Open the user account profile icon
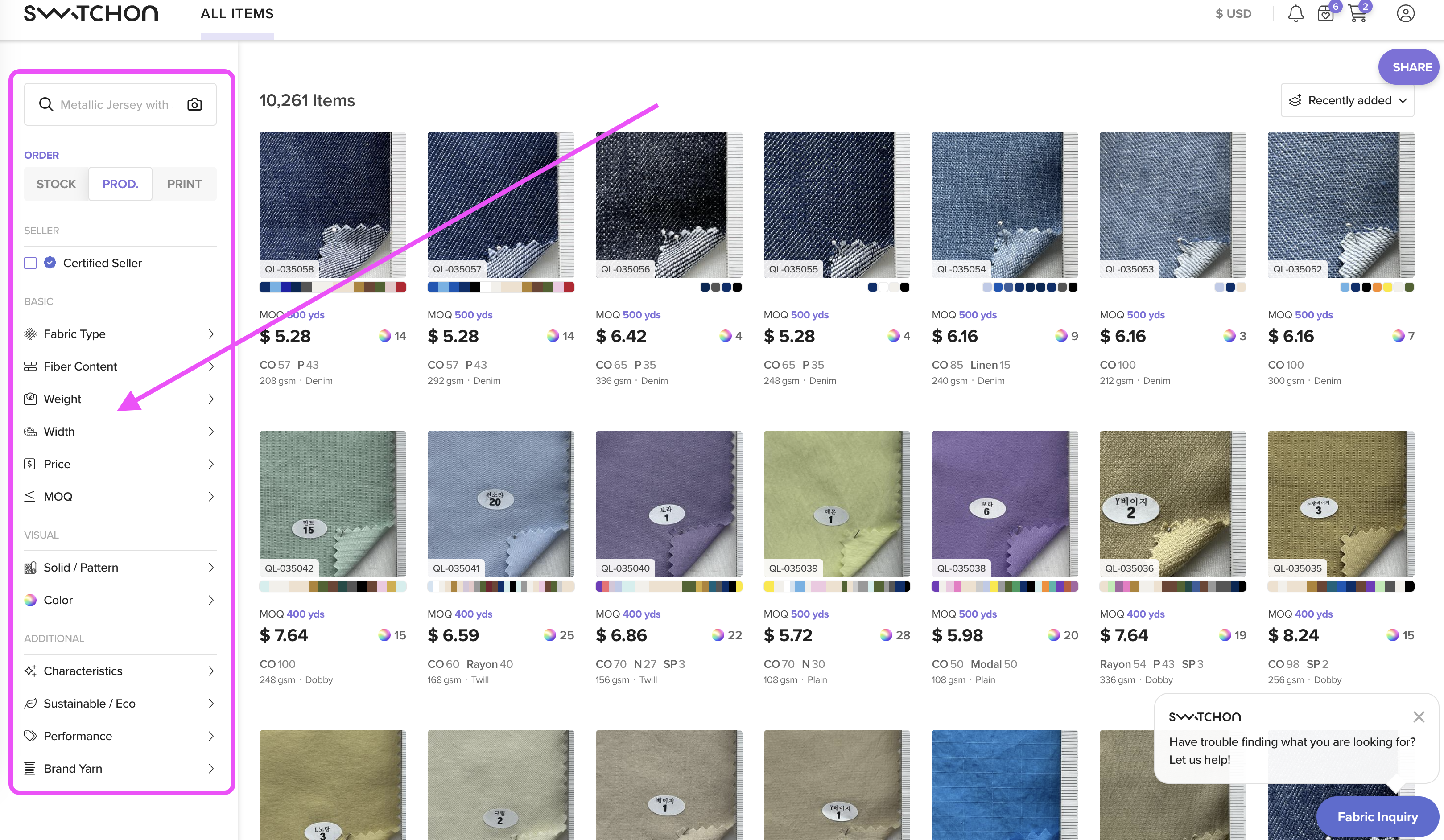Screen dimensions: 1444x840 tap(1405, 14)
